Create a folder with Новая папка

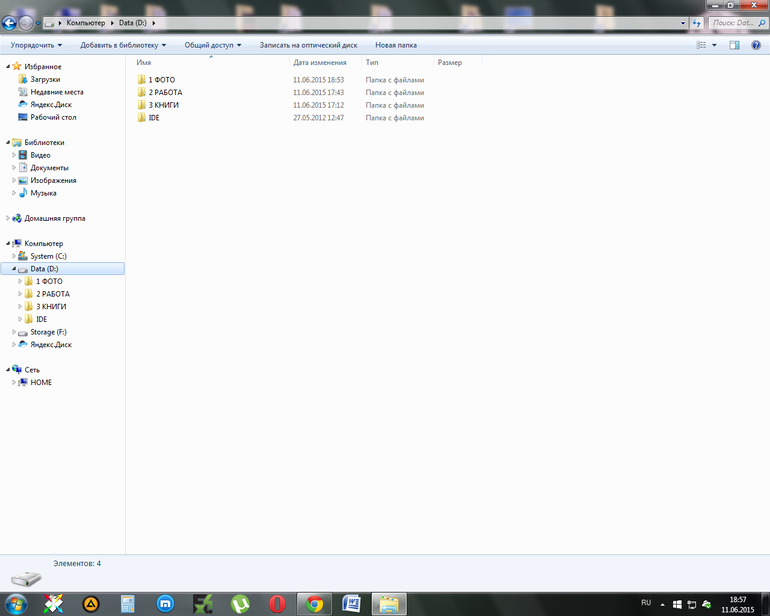[396, 45]
